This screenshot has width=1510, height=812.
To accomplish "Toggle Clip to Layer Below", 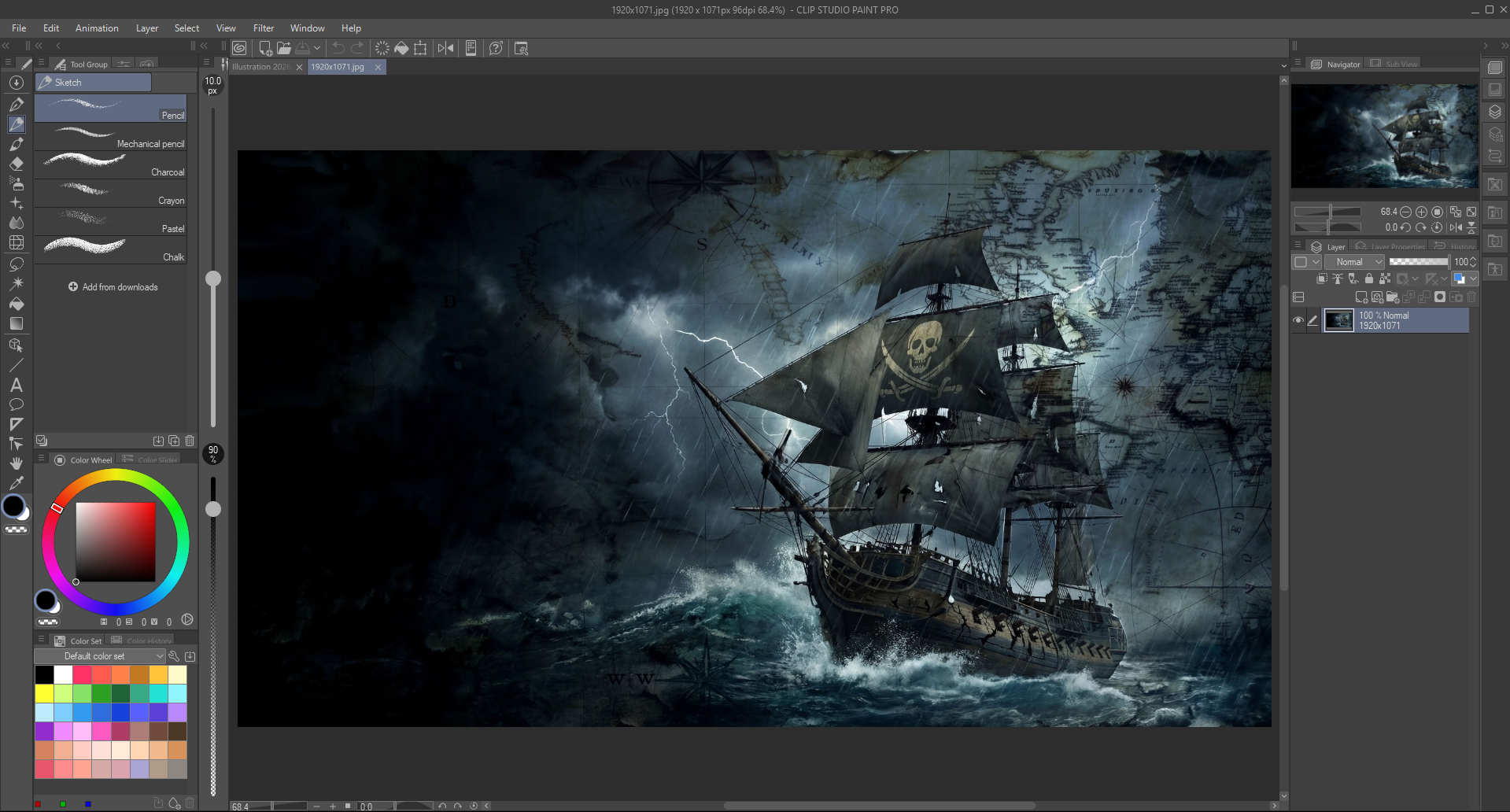I will (x=1322, y=279).
